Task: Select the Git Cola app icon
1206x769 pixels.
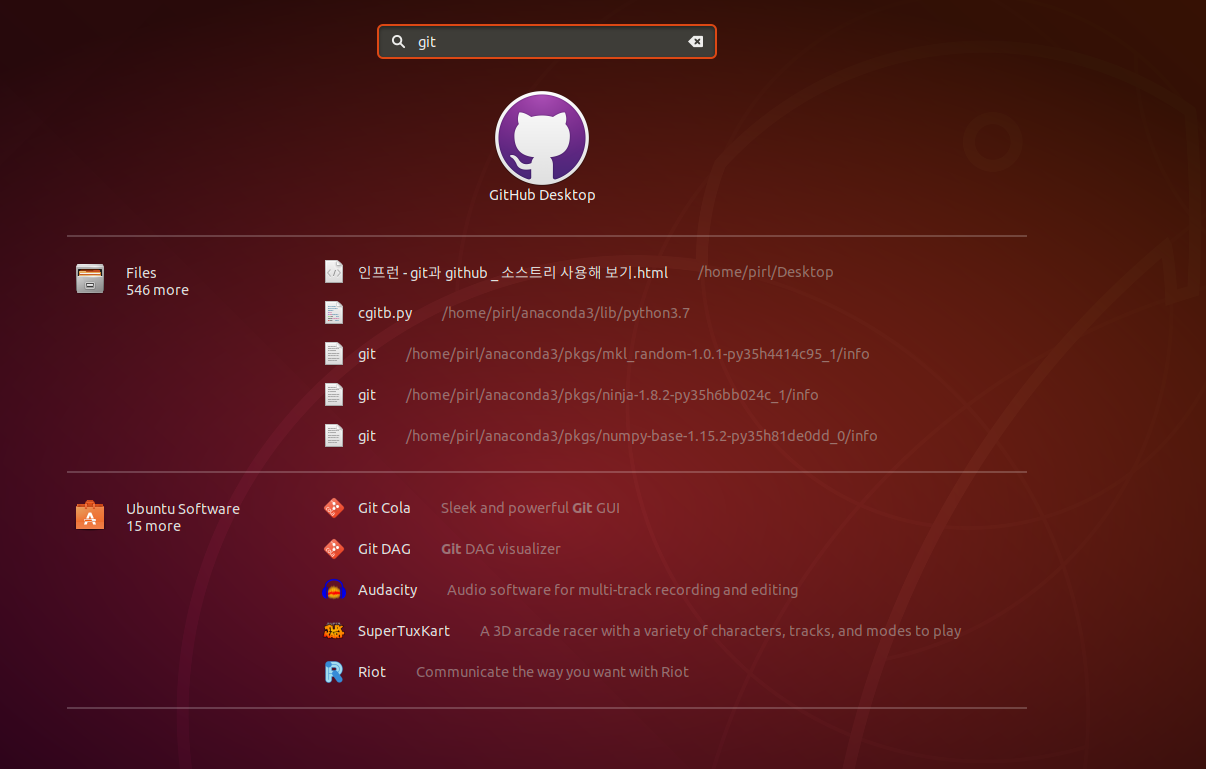Action: 334,508
